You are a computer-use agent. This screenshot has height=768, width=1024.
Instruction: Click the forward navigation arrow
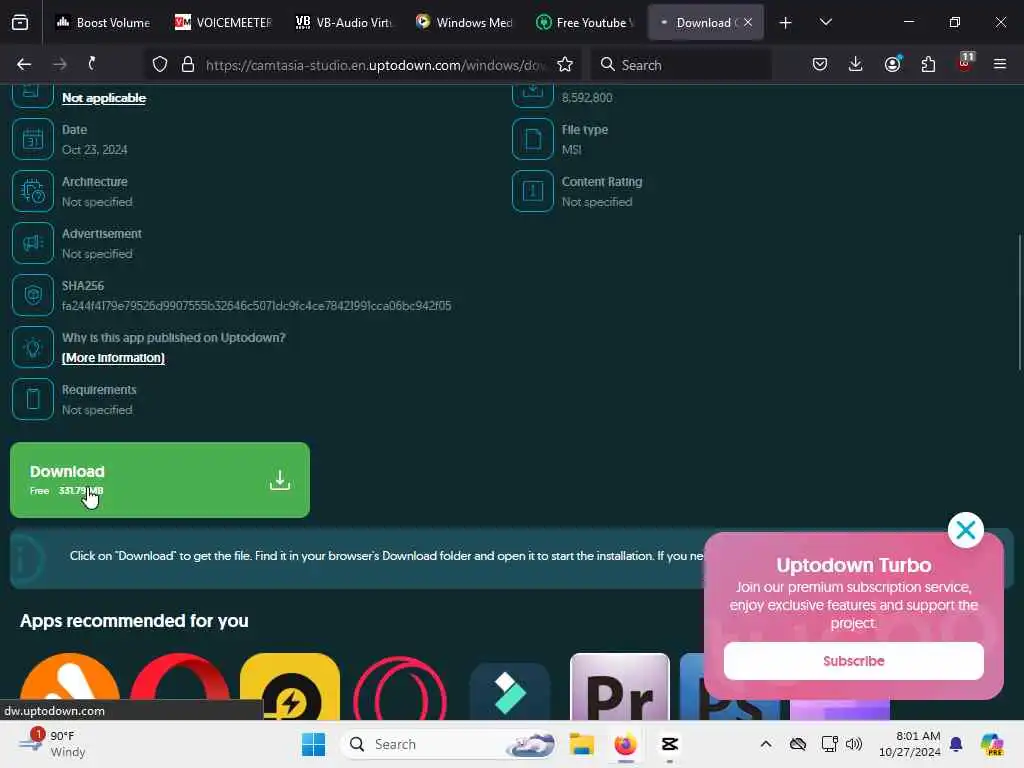coord(59,64)
